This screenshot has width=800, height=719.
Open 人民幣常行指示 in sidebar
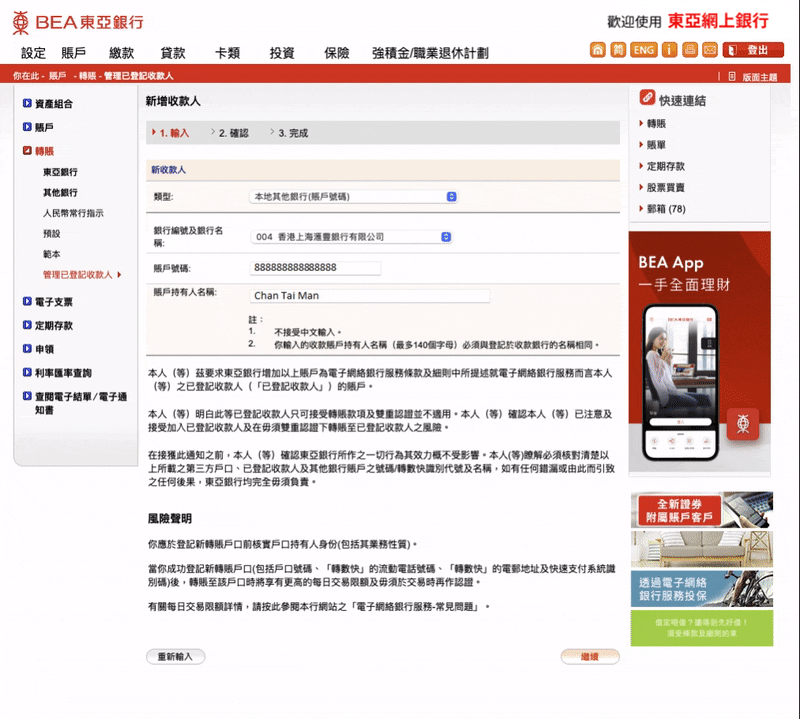coord(73,213)
